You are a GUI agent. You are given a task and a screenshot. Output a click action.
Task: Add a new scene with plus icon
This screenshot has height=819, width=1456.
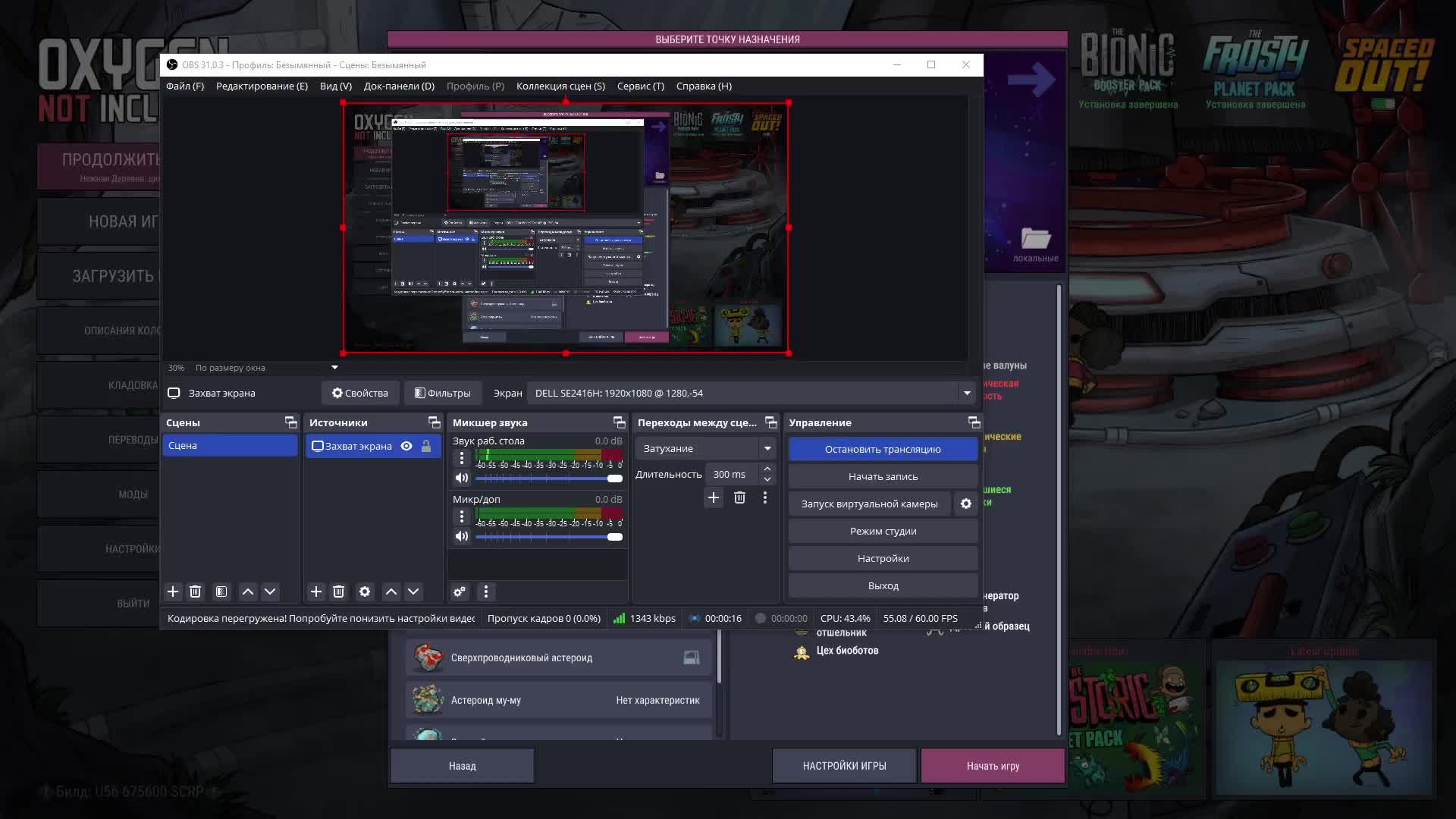click(173, 591)
